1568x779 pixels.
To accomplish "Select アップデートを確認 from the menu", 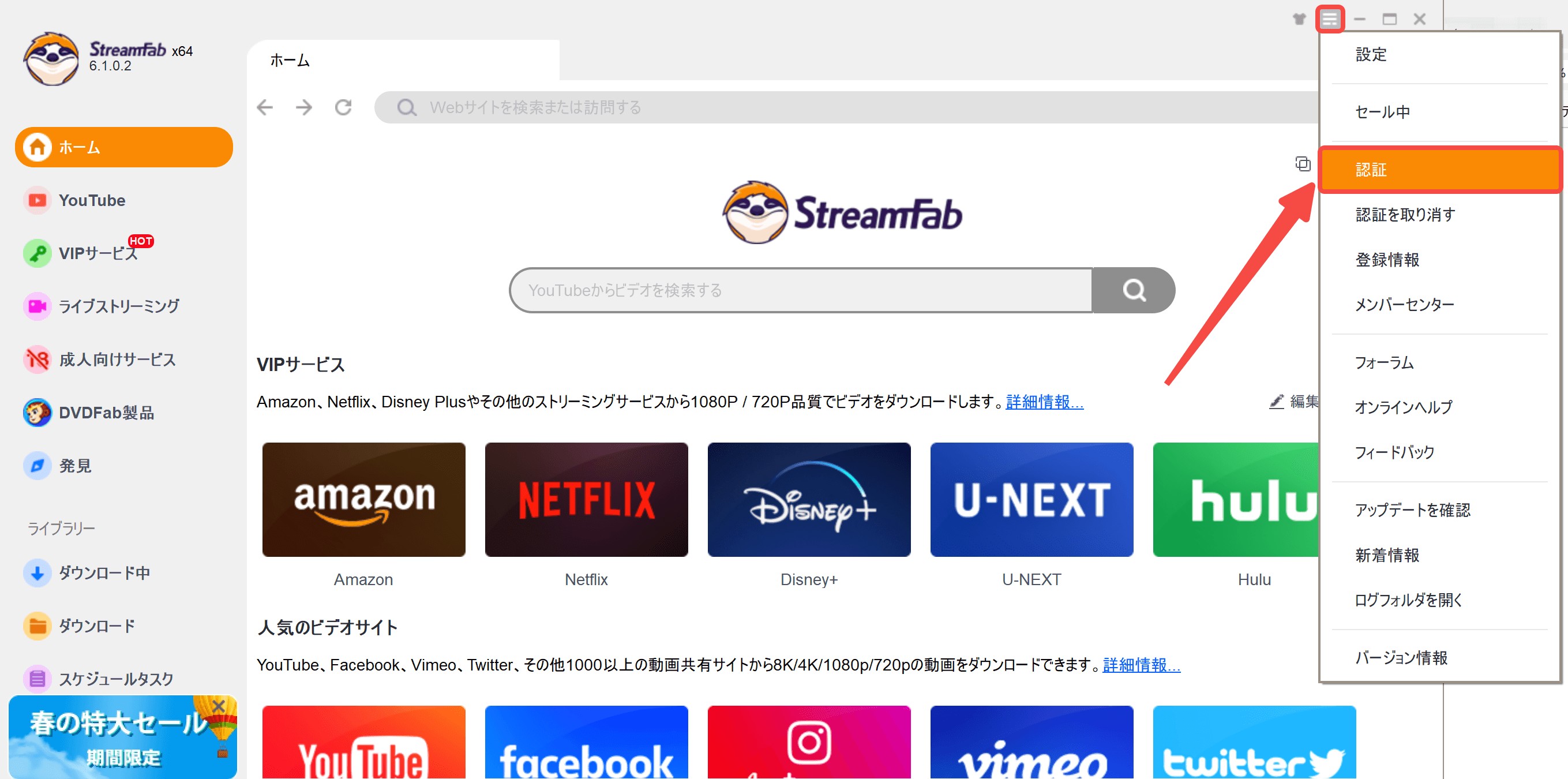I will click(x=1439, y=510).
